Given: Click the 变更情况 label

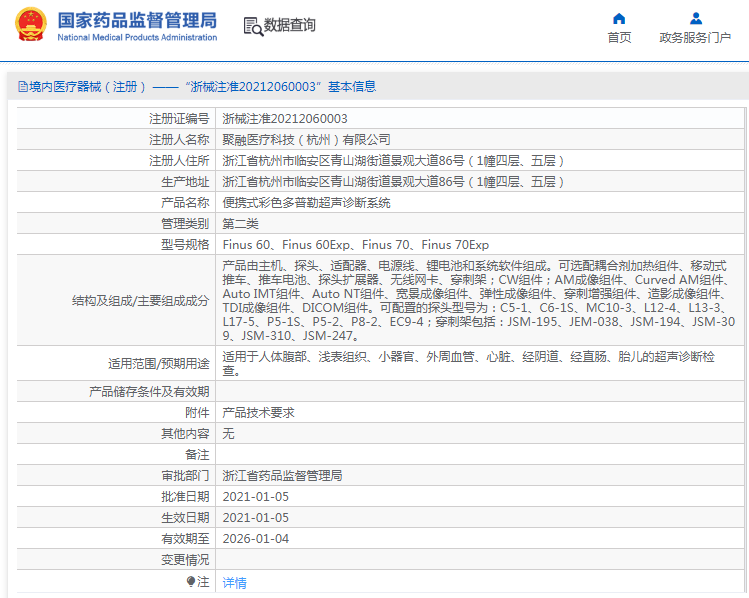Looking at the screenshot, I should pos(185,560).
